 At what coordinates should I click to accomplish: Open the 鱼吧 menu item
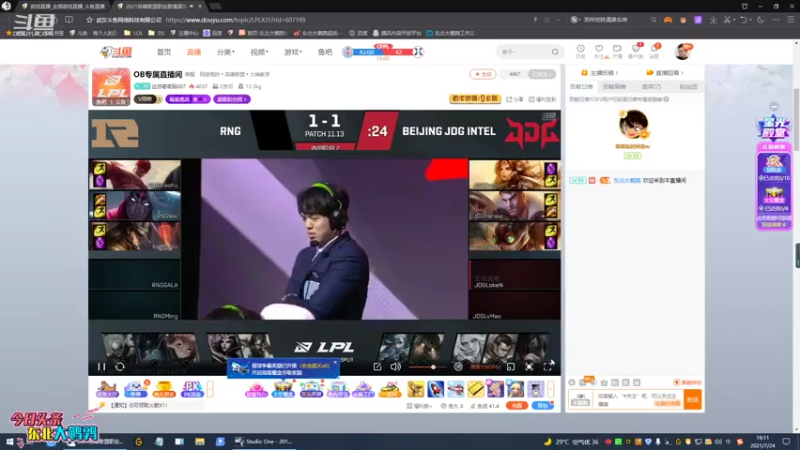coord(325,52)
